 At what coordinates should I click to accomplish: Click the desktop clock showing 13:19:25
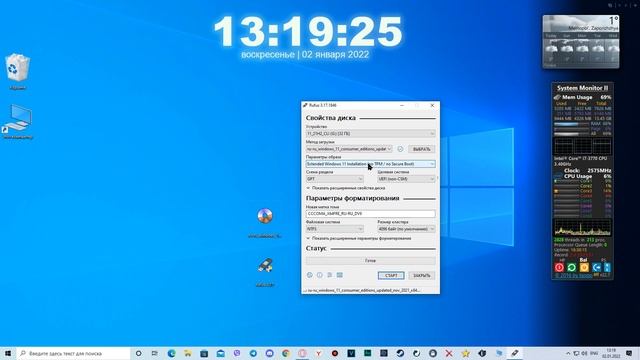pos(308,32)
